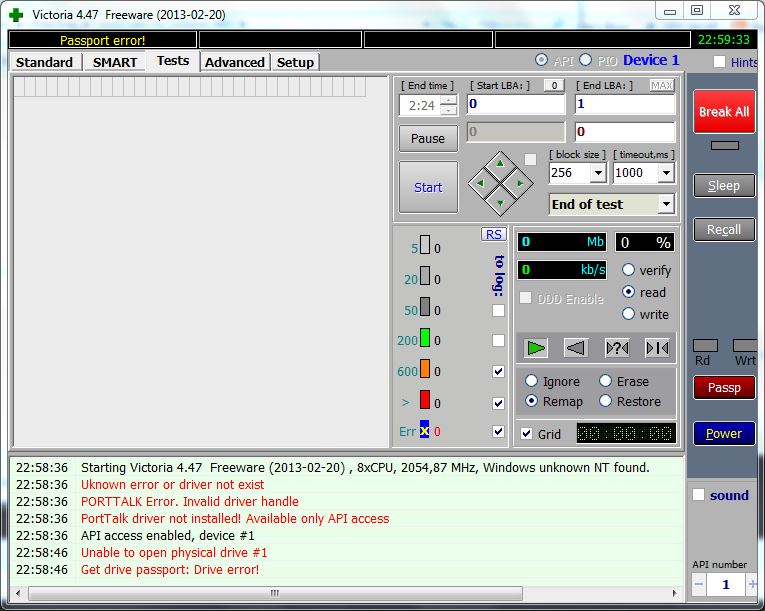765x611 pixels.
Task: Click the blue Power button
Action: coord(724,434)
